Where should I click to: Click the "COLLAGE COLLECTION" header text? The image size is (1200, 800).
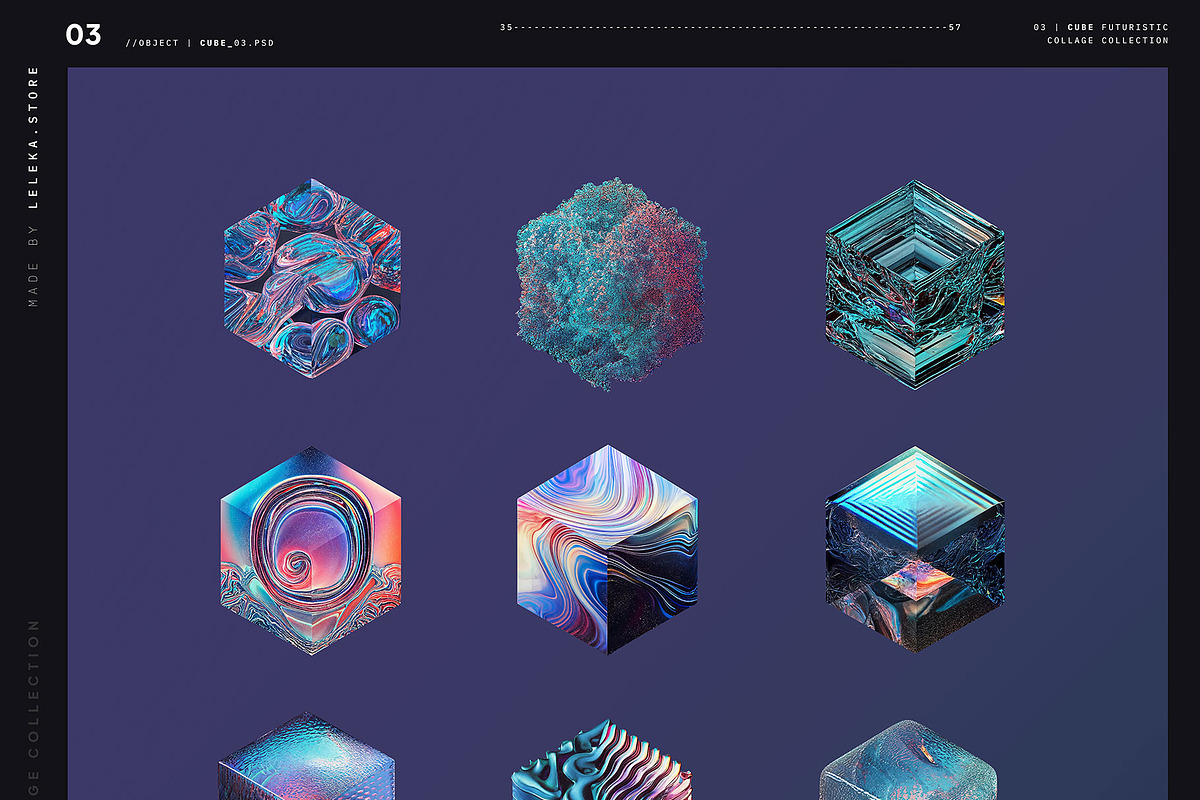click(x=1108, y=41)
